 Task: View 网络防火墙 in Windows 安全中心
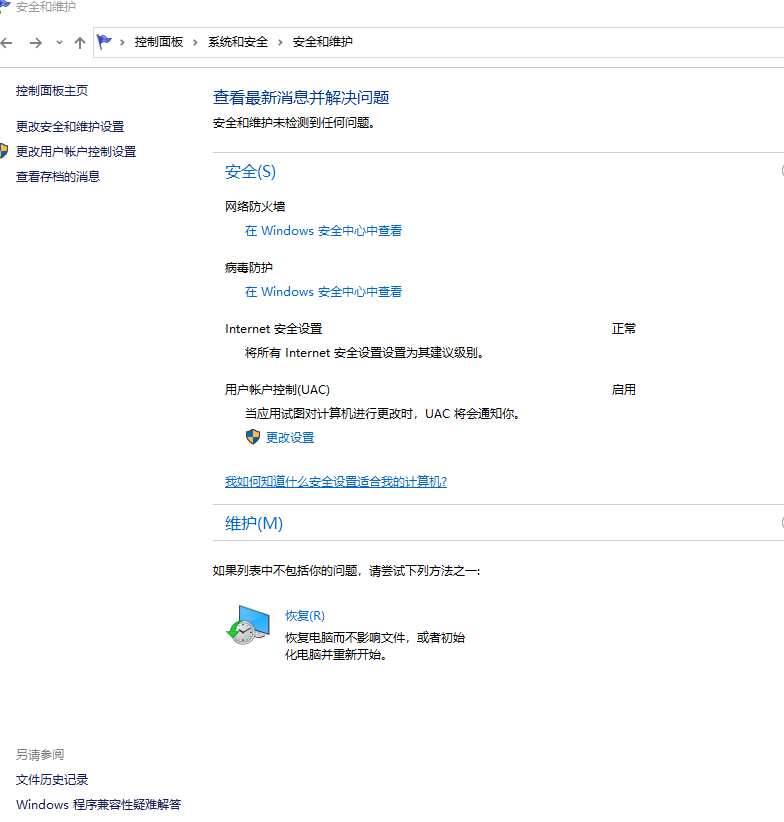[x=323, y=231]
